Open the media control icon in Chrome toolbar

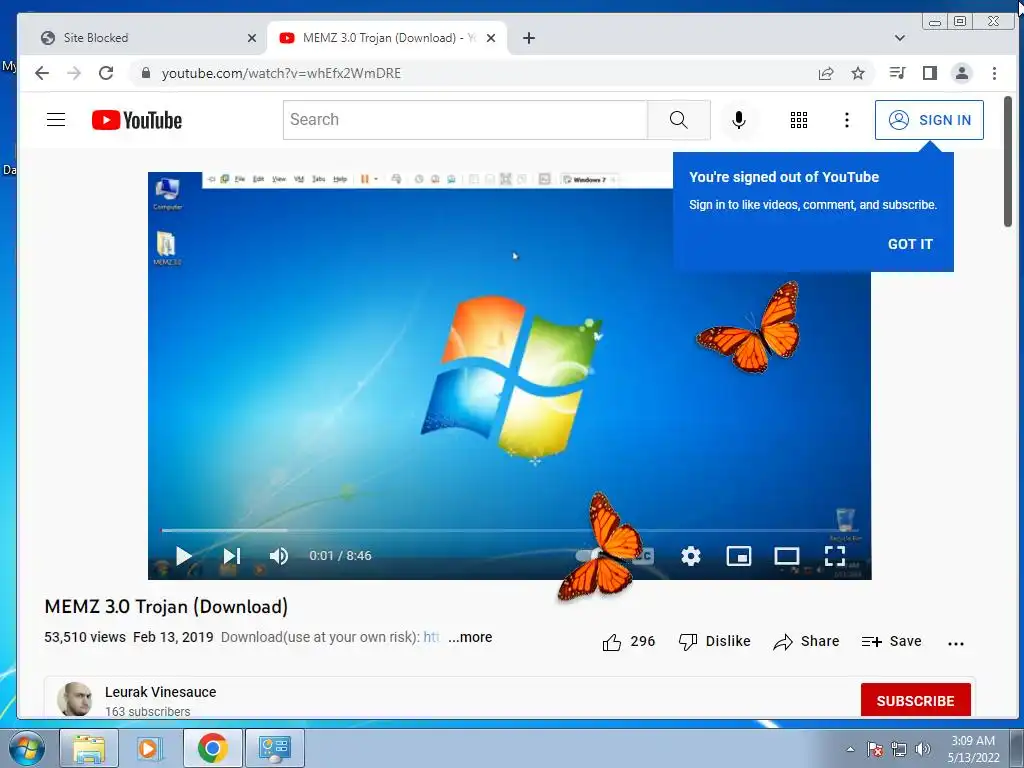point(898,73)
